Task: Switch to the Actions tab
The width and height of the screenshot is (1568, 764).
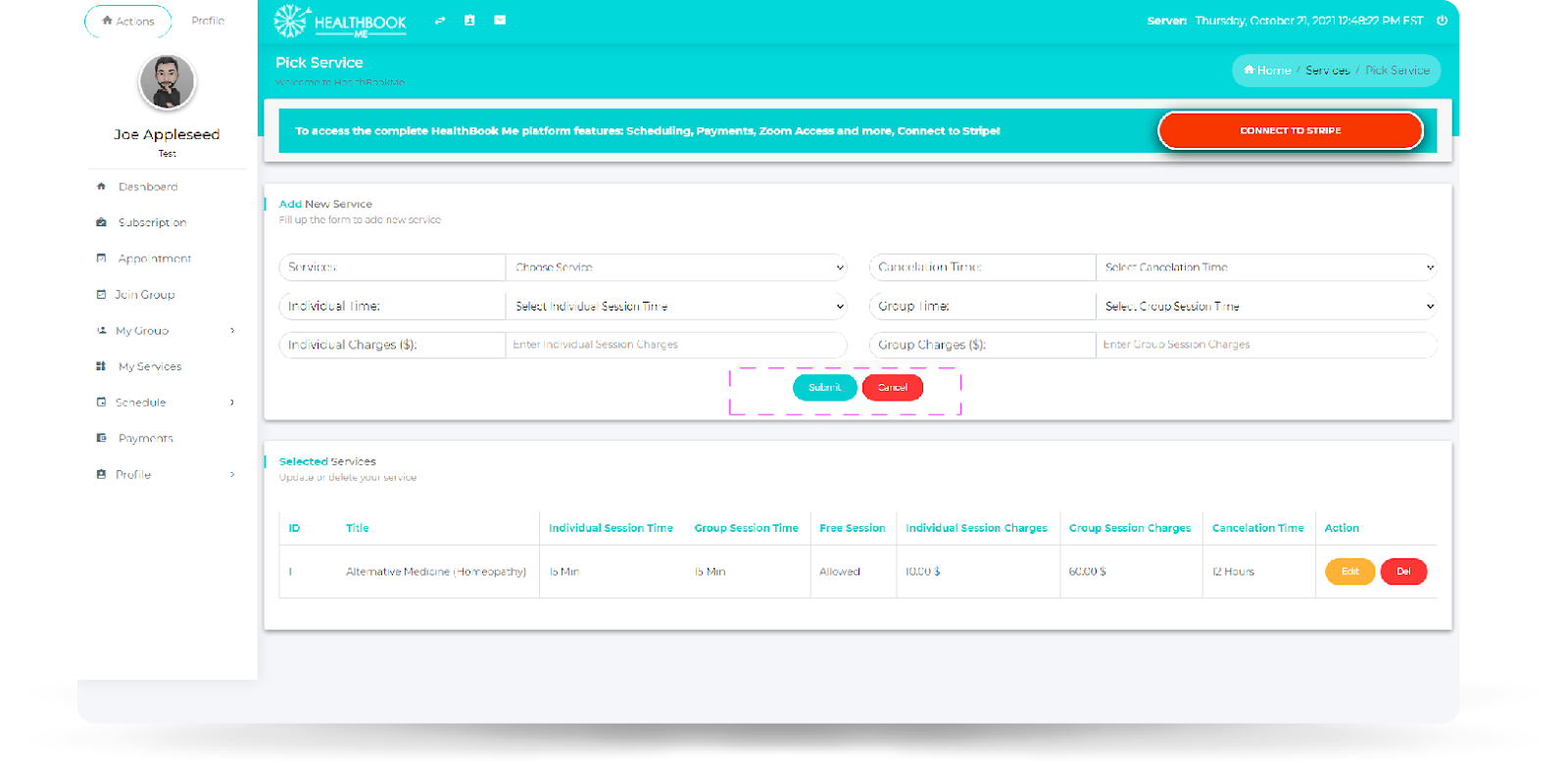Action: (x=128, y=21)
